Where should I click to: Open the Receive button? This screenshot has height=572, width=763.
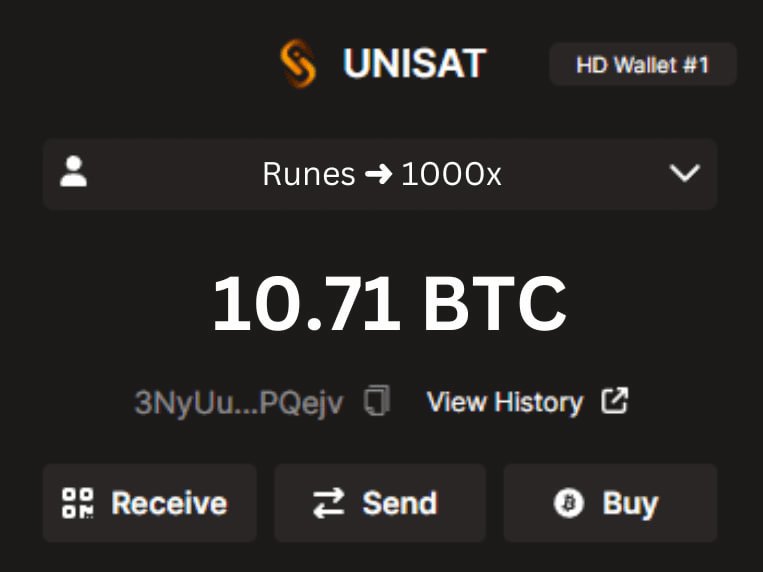150,503
